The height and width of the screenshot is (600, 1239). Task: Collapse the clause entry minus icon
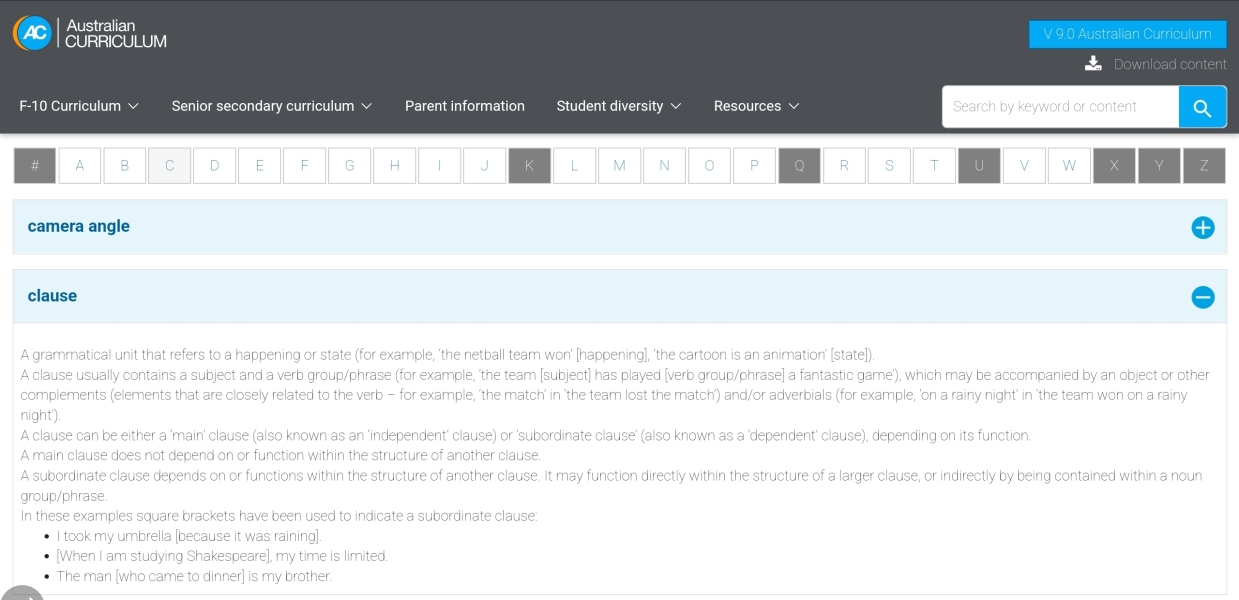1202,297
